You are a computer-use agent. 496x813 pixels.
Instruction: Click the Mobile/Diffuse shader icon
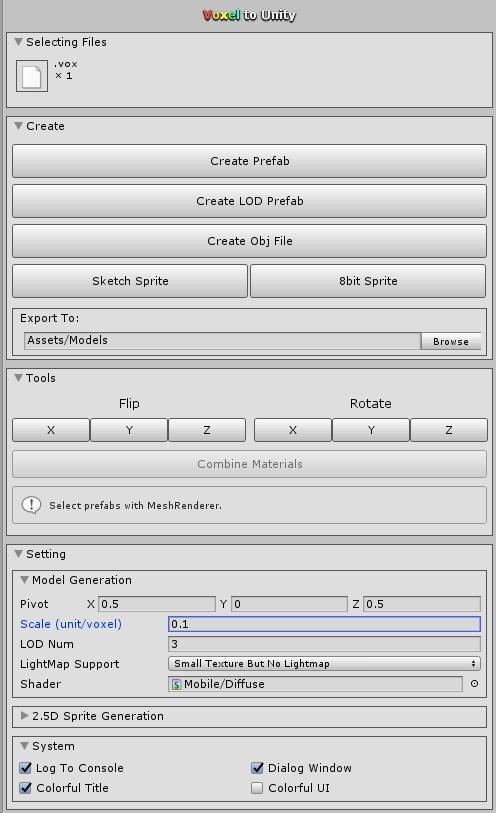(176, 684)
